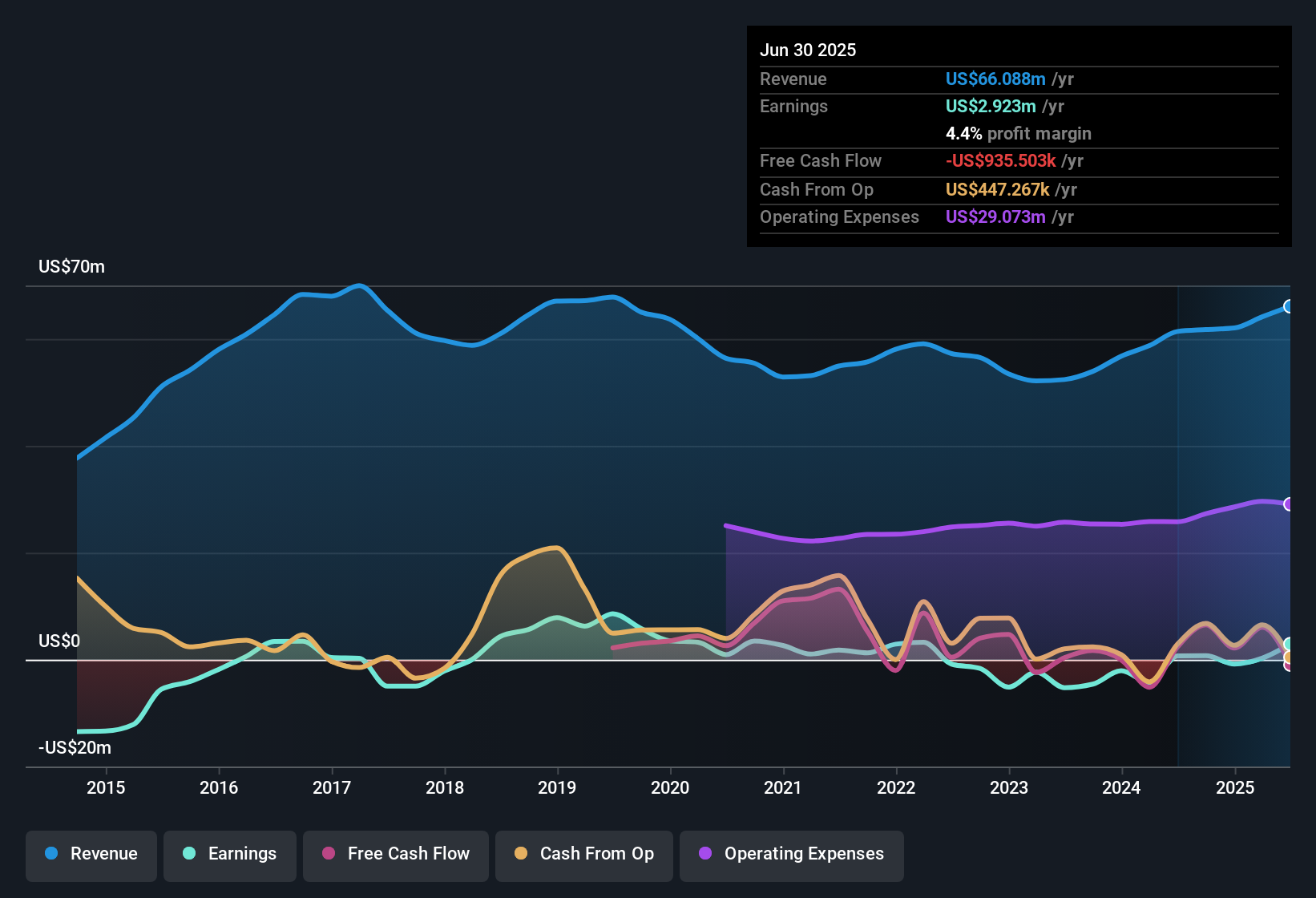
Task: Click the 2022 x-axis year label
Action: point(896,787)
